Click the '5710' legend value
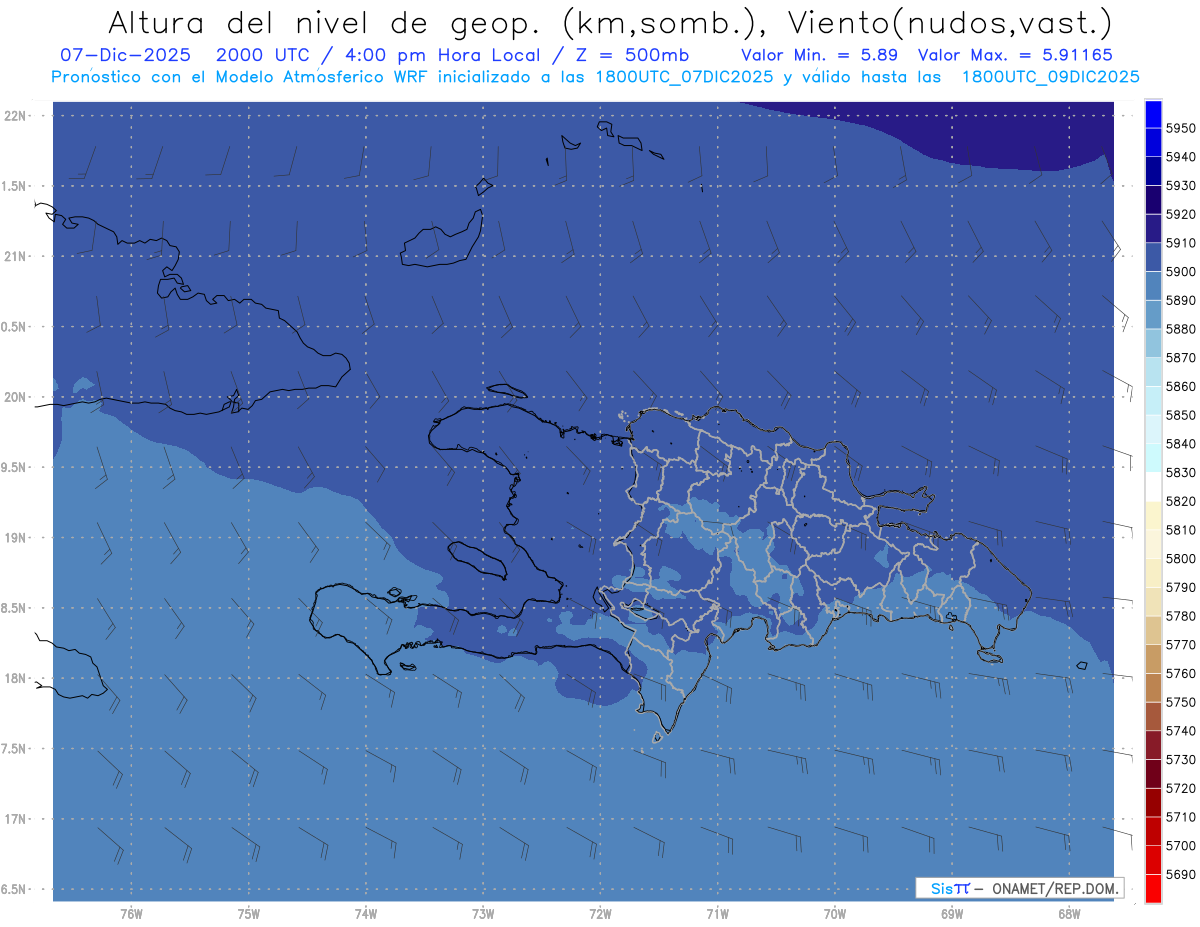1200x927 pixels. (x=1180, y=817)
